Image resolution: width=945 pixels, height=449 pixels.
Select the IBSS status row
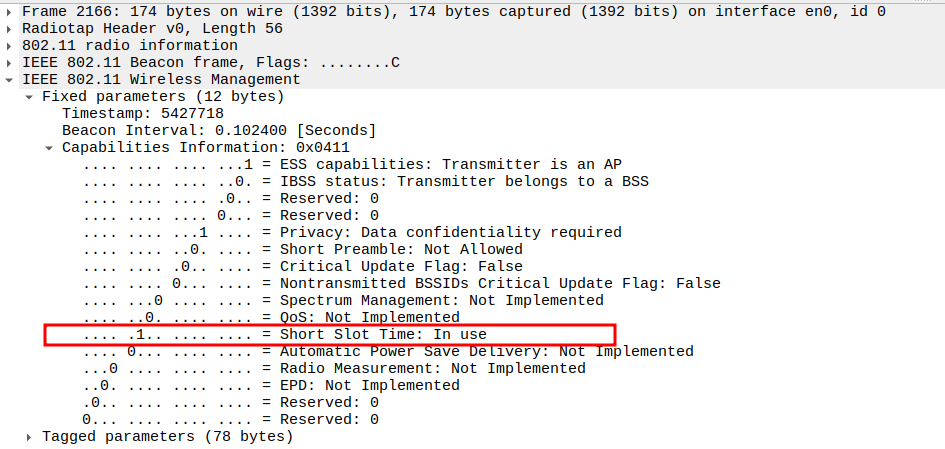click(365, 181)
